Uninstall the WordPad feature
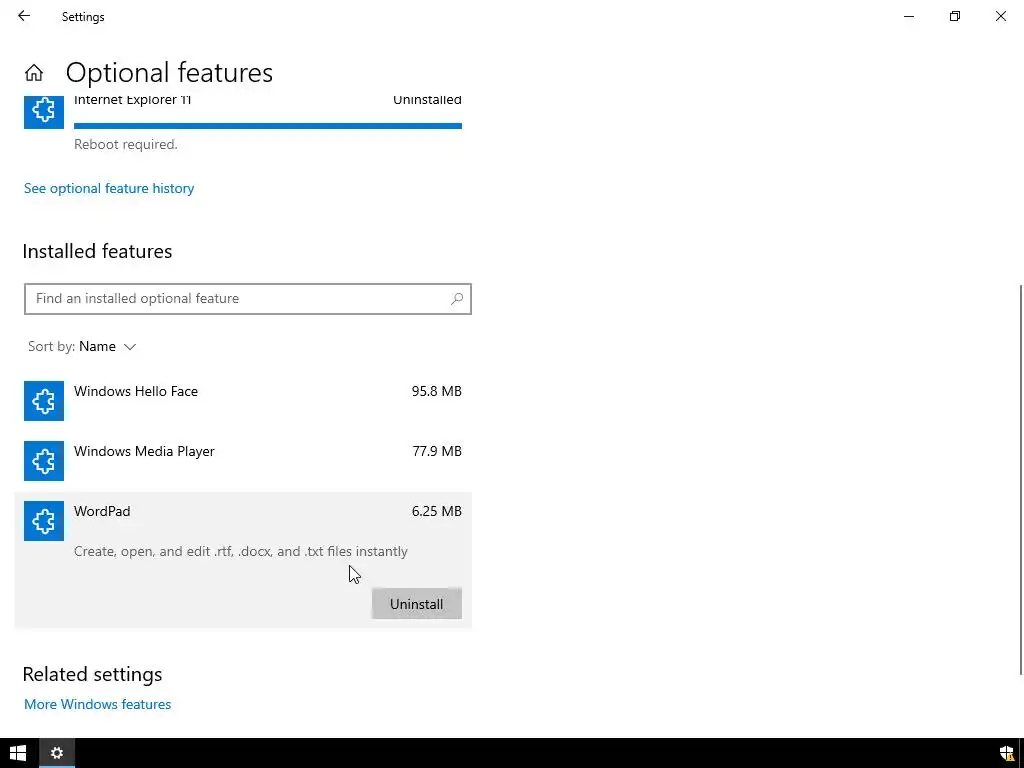Image resolution: width=1024 pixels, height=768 pixels. (416, 604)
